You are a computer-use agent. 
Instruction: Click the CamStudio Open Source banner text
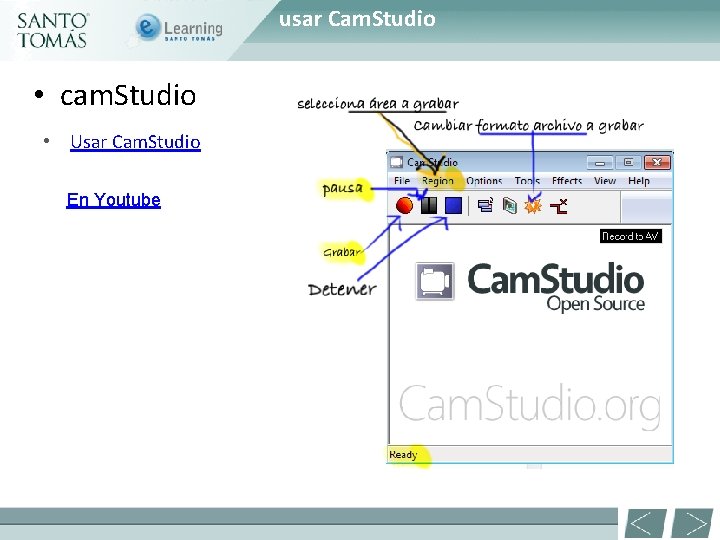point(556,287)
